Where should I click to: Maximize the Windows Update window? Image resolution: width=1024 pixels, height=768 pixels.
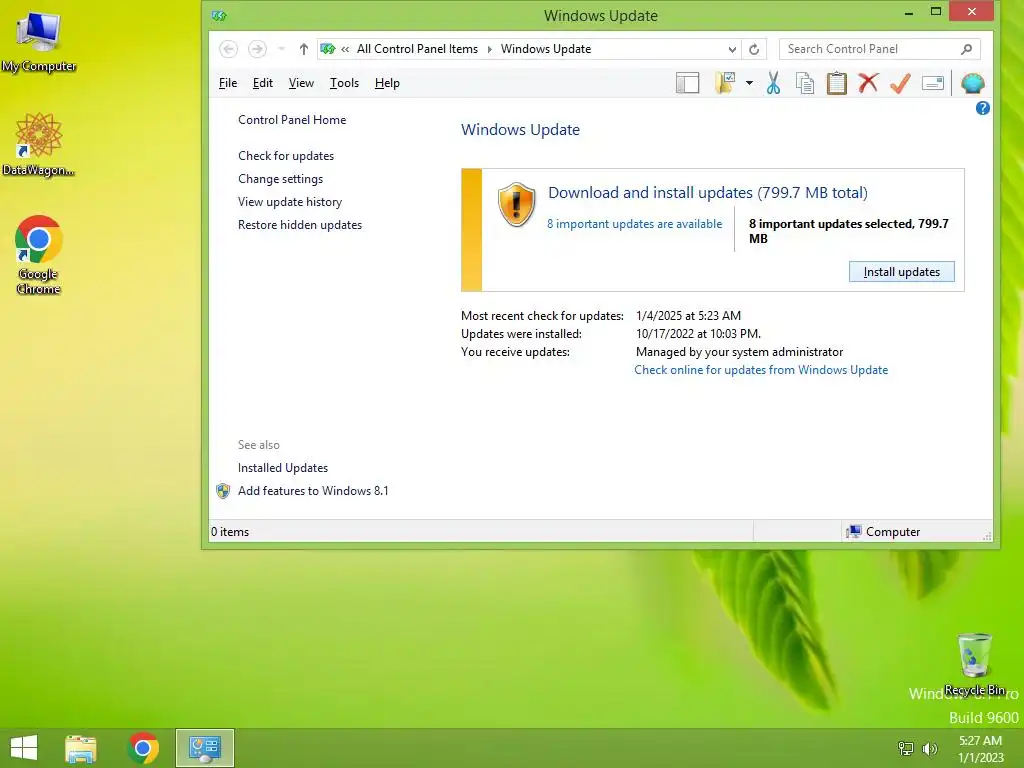click(935, 12)
